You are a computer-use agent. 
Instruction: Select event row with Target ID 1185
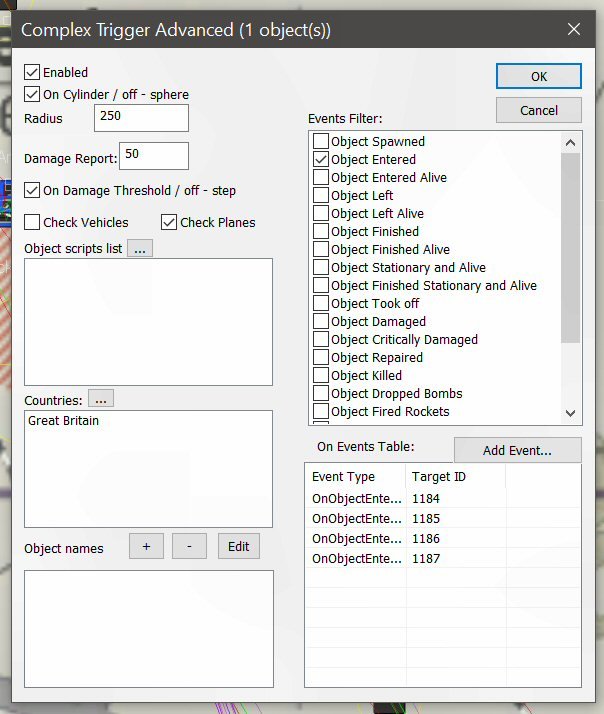click(x=443, y=519)
